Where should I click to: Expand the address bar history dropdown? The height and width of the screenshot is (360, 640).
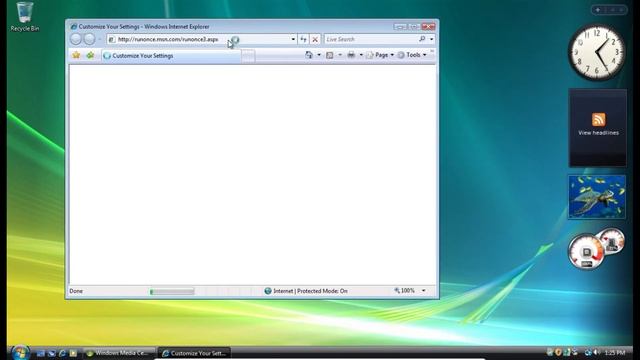(x=293, y=39)
